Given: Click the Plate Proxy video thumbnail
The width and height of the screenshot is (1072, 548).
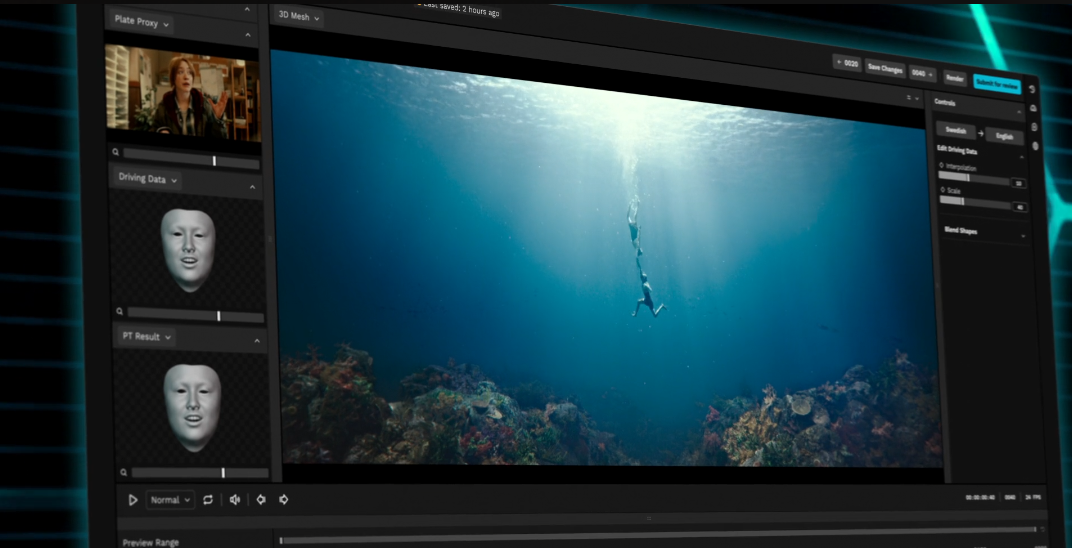Looking at the screenshot, I should [x=183, y=94].
